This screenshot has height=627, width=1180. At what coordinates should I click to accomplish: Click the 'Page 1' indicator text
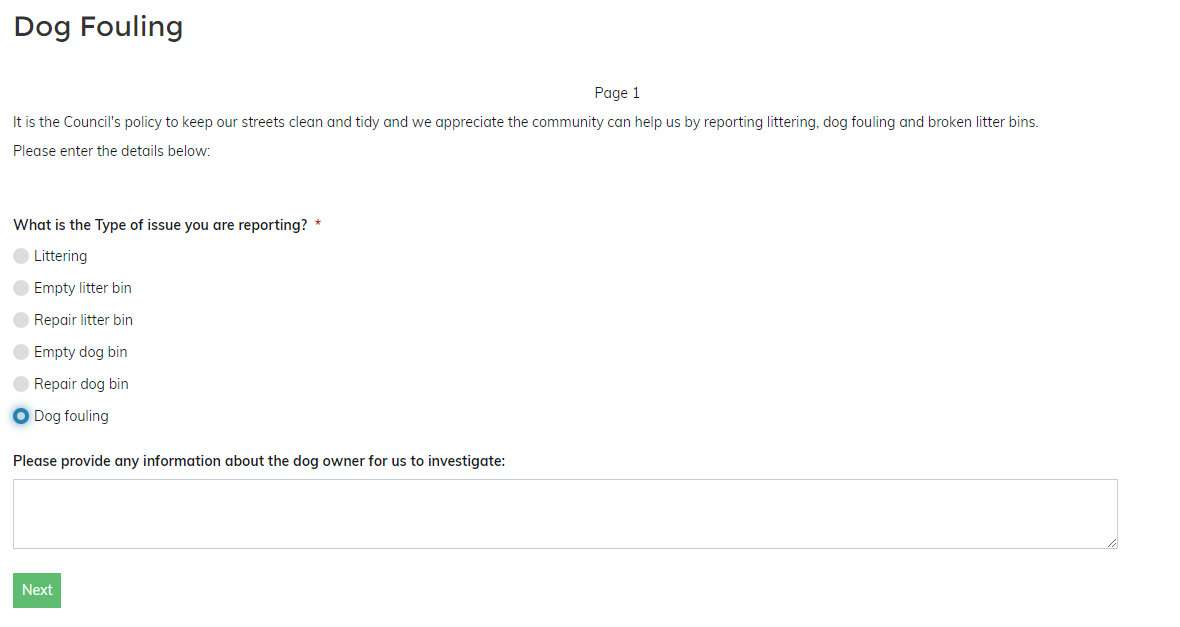(617, 93)
